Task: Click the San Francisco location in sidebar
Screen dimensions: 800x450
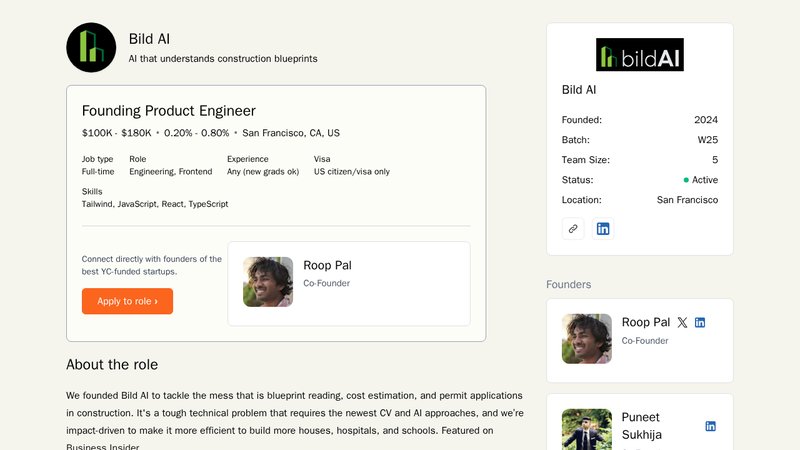Action: pyautogui.click(x=687, y=200)
